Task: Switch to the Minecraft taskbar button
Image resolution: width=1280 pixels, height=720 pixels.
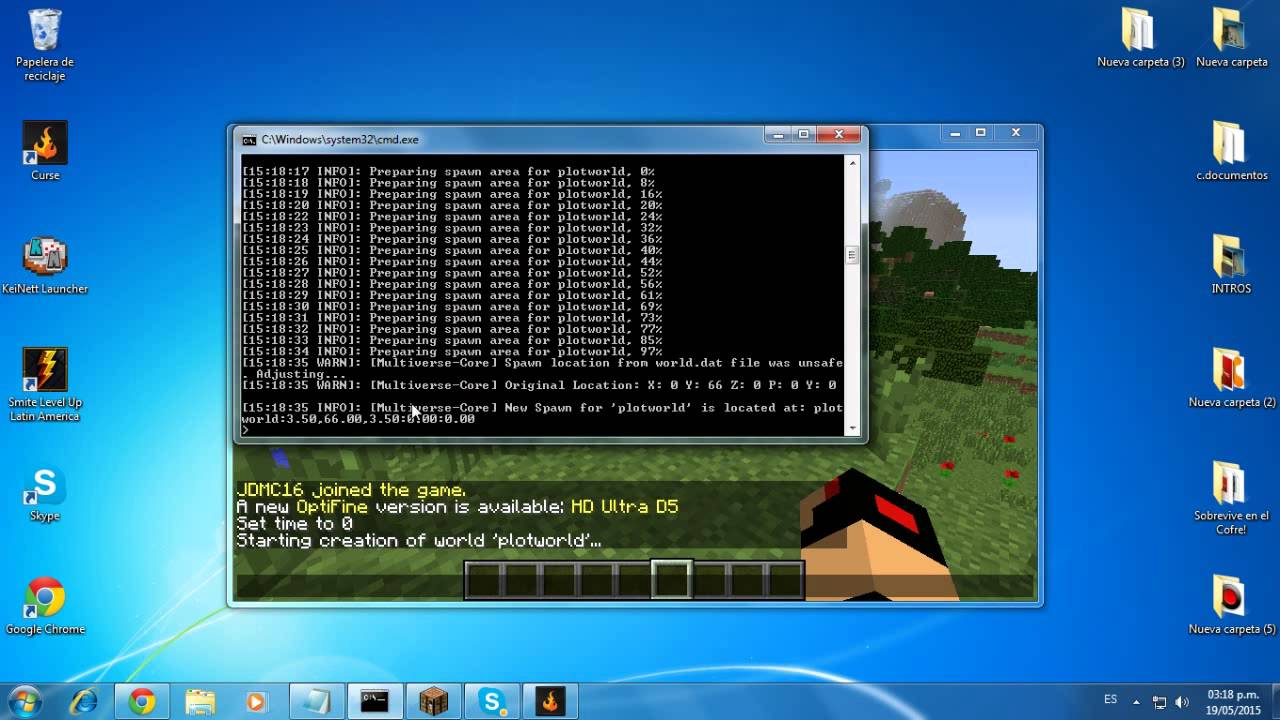Action: (433, 702)
